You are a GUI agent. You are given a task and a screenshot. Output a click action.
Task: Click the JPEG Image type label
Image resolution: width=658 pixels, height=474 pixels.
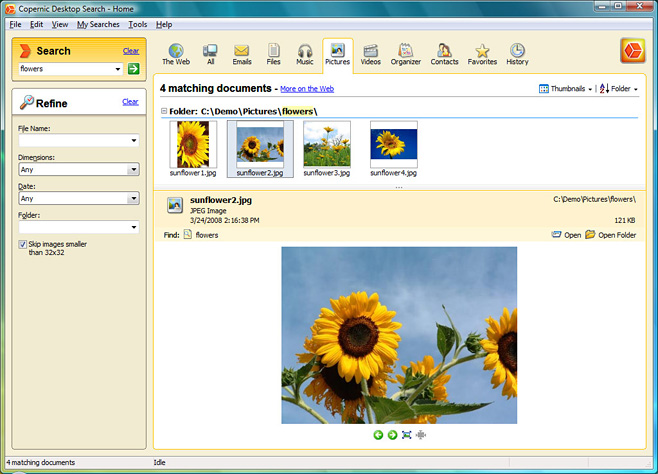pyautogui.click(x=208, y=211)
